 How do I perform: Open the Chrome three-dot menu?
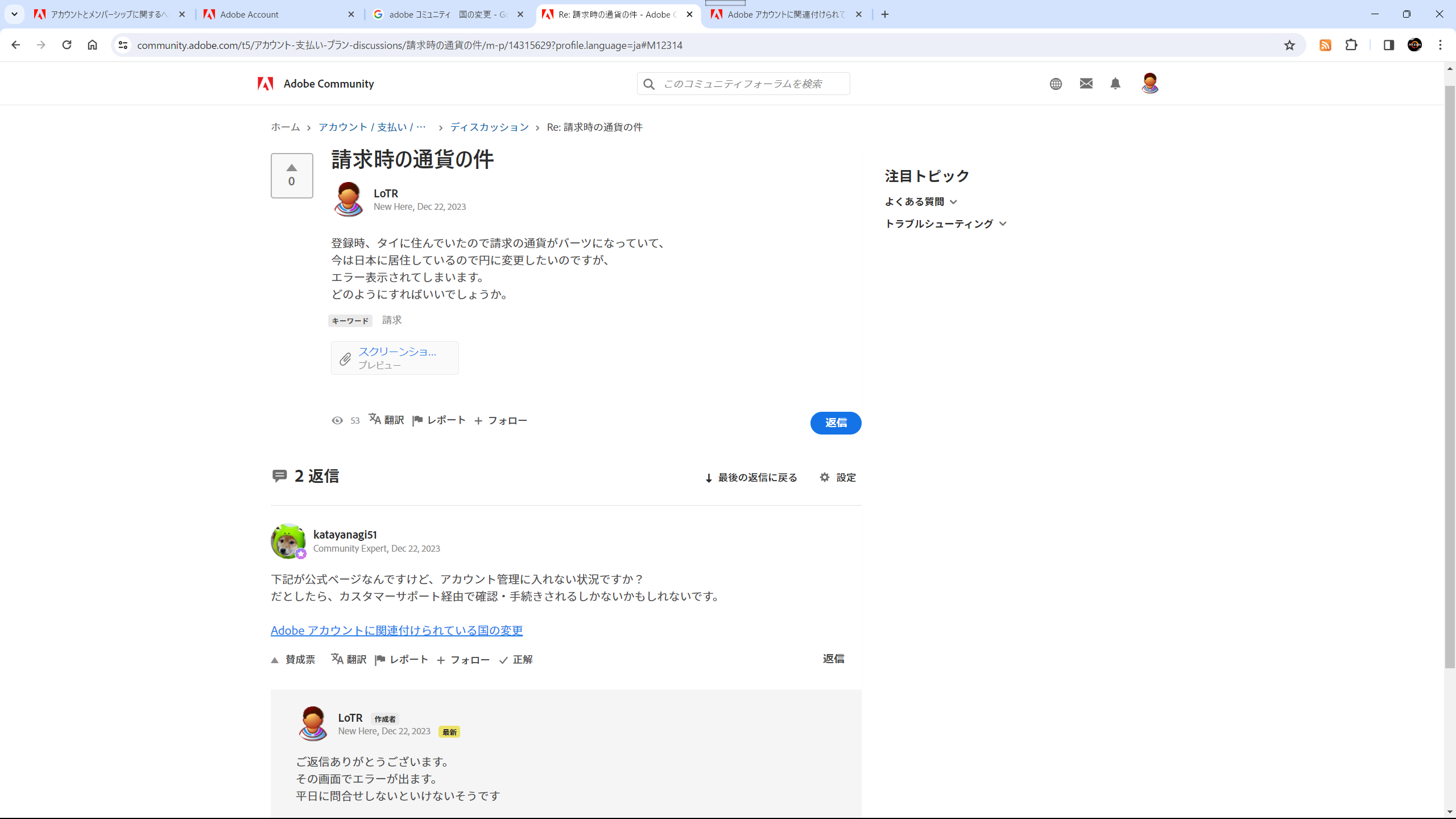[x=1441, y=45]
